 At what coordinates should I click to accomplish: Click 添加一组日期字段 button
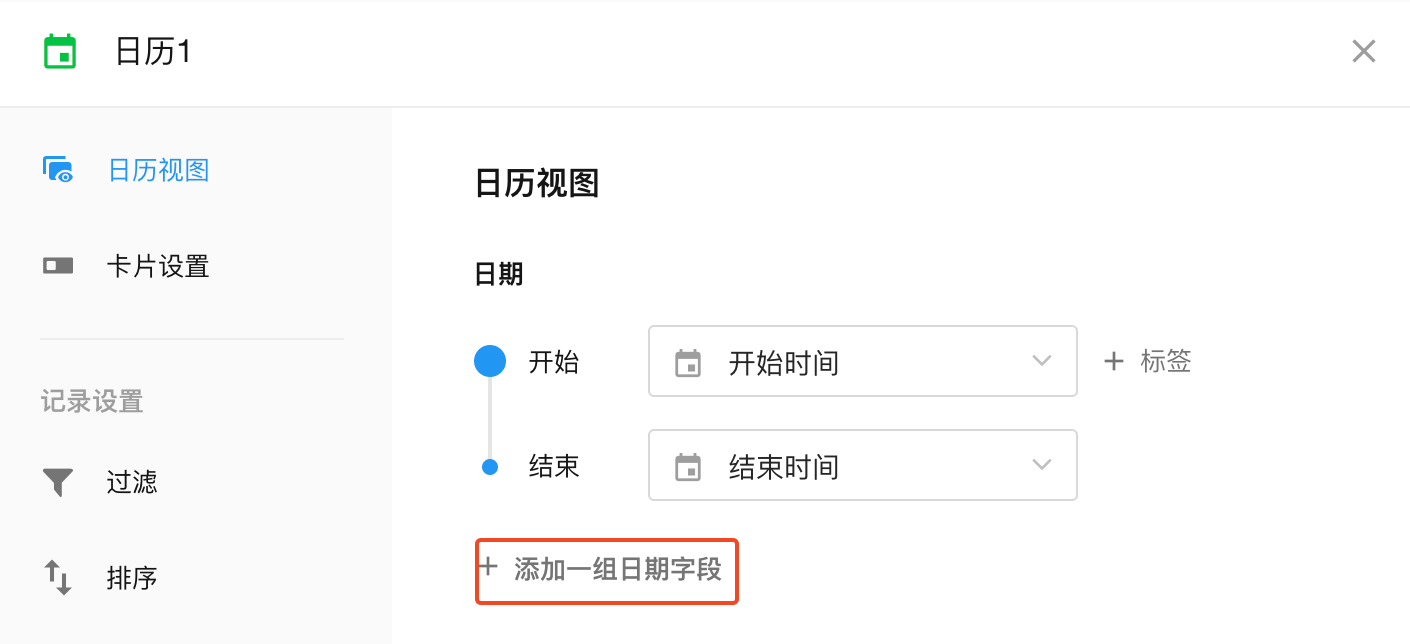point(617,570)
